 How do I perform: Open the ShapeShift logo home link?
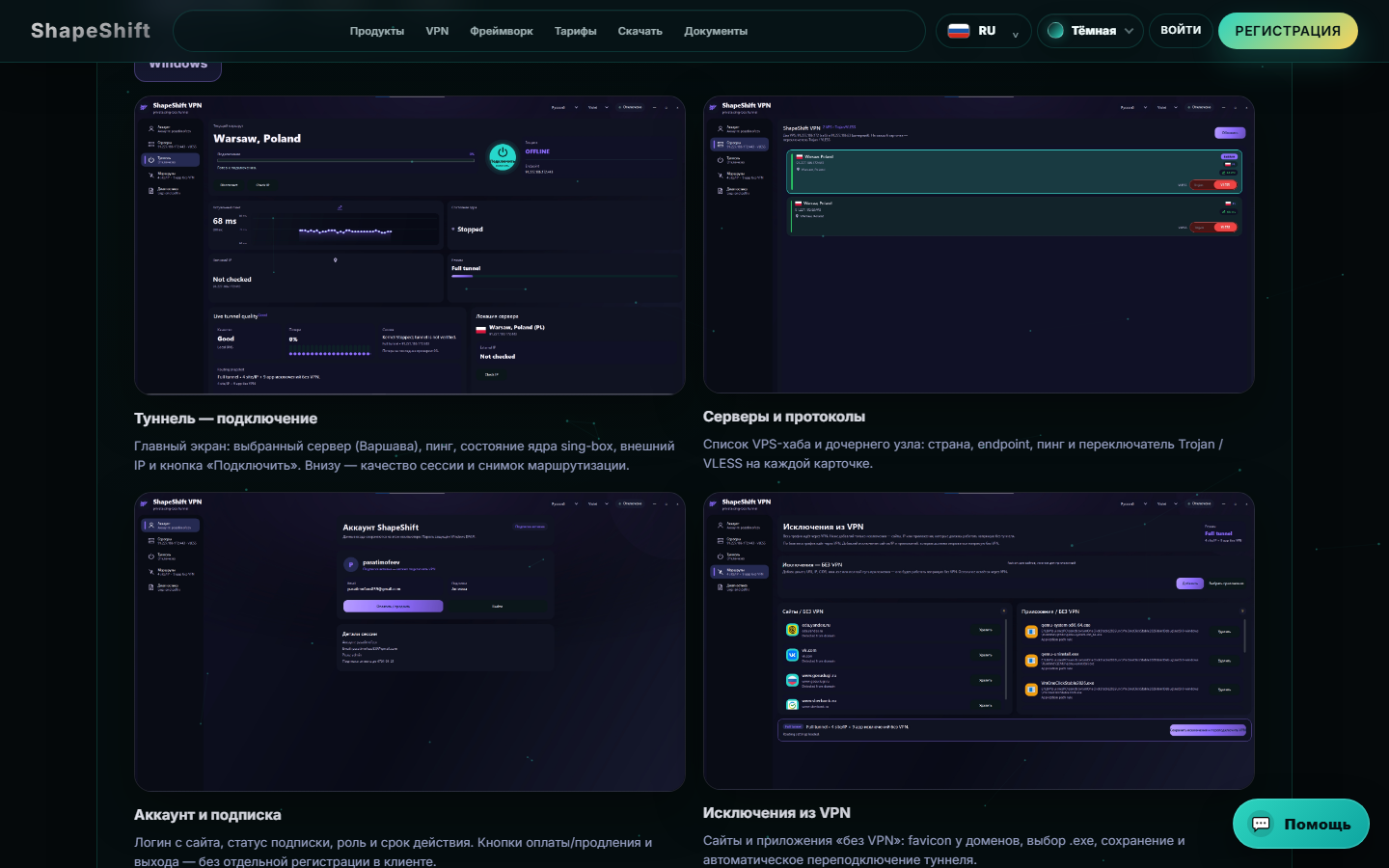point(91,31)
